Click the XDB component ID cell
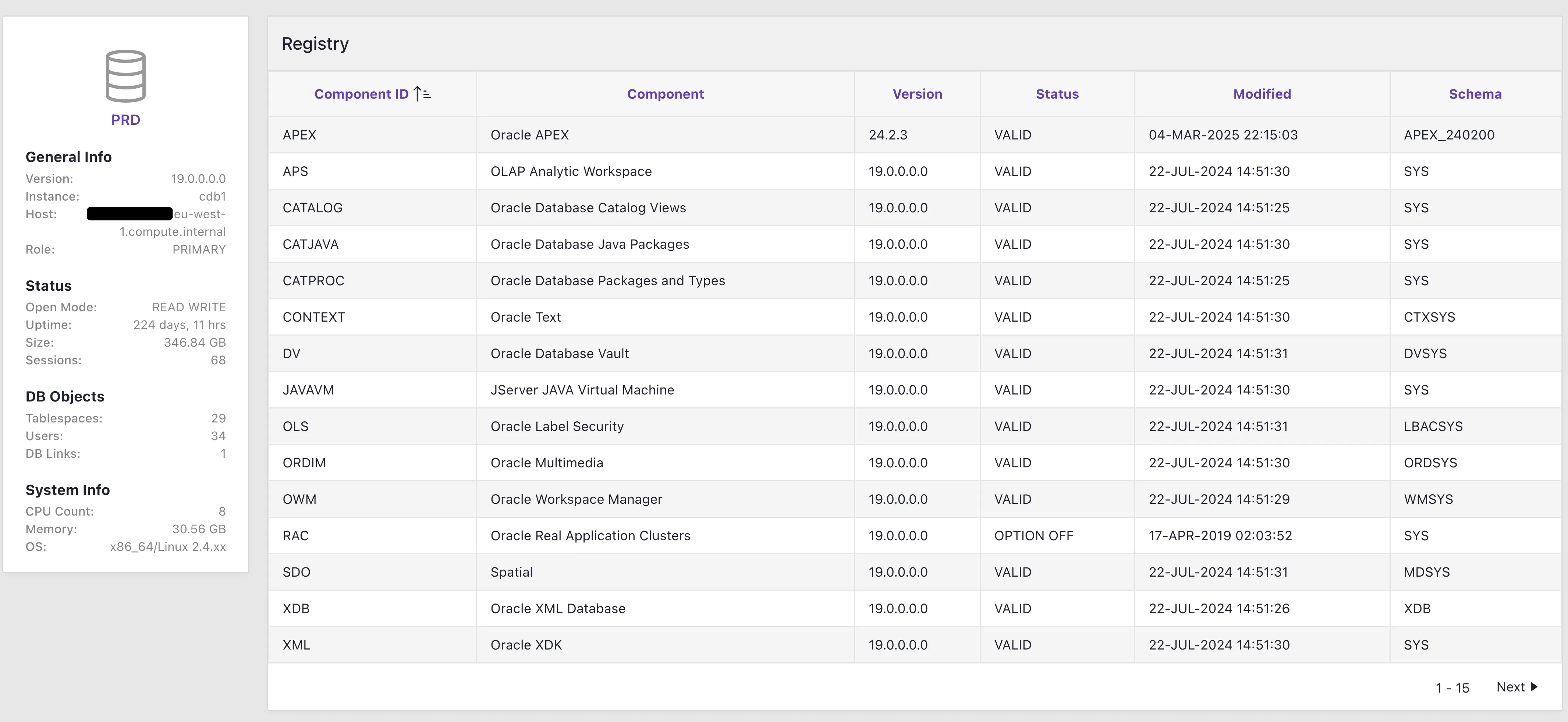 (x=373, y=608)
